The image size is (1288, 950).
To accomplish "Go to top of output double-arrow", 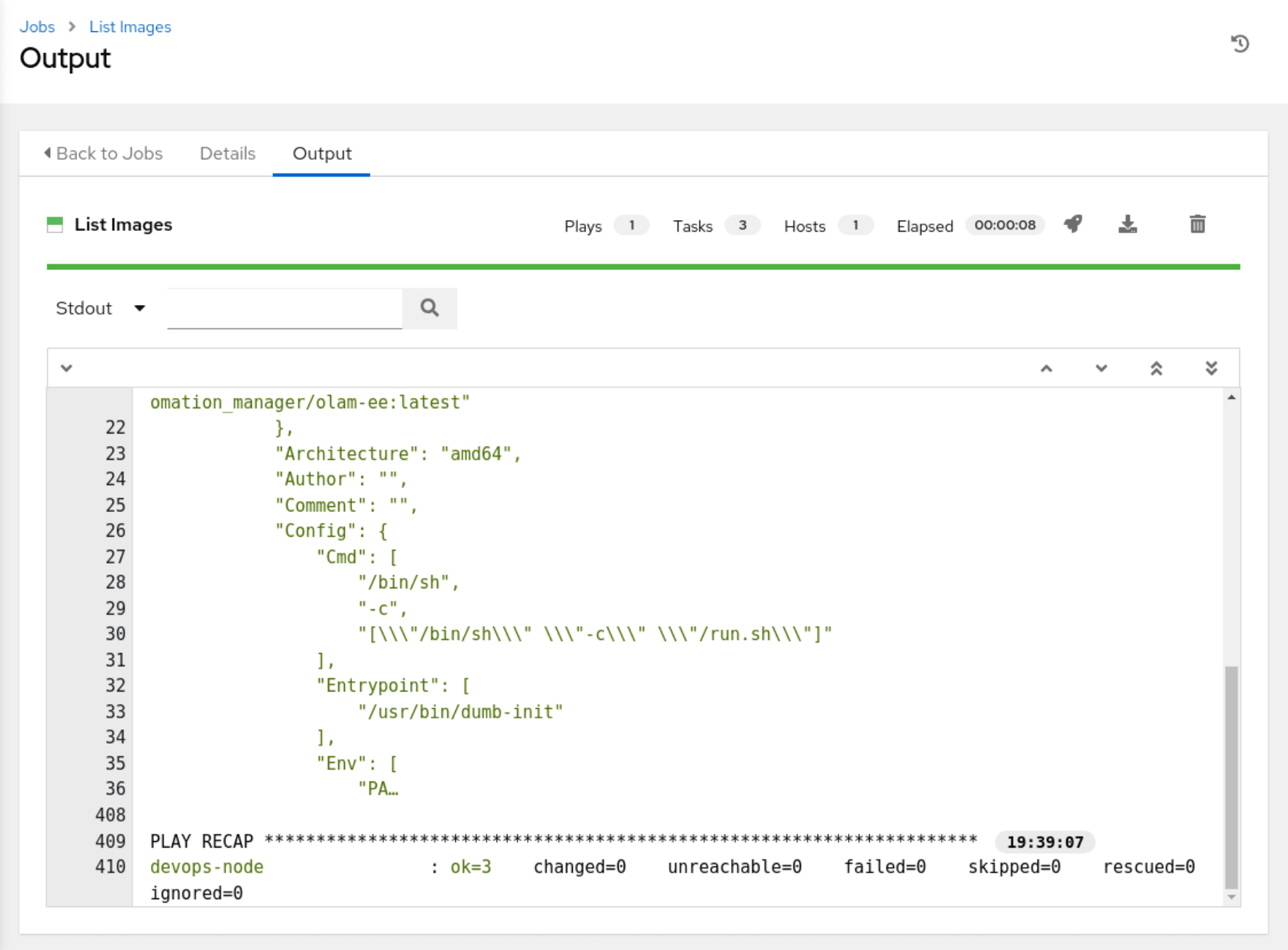I will [x=1157, y=368].
